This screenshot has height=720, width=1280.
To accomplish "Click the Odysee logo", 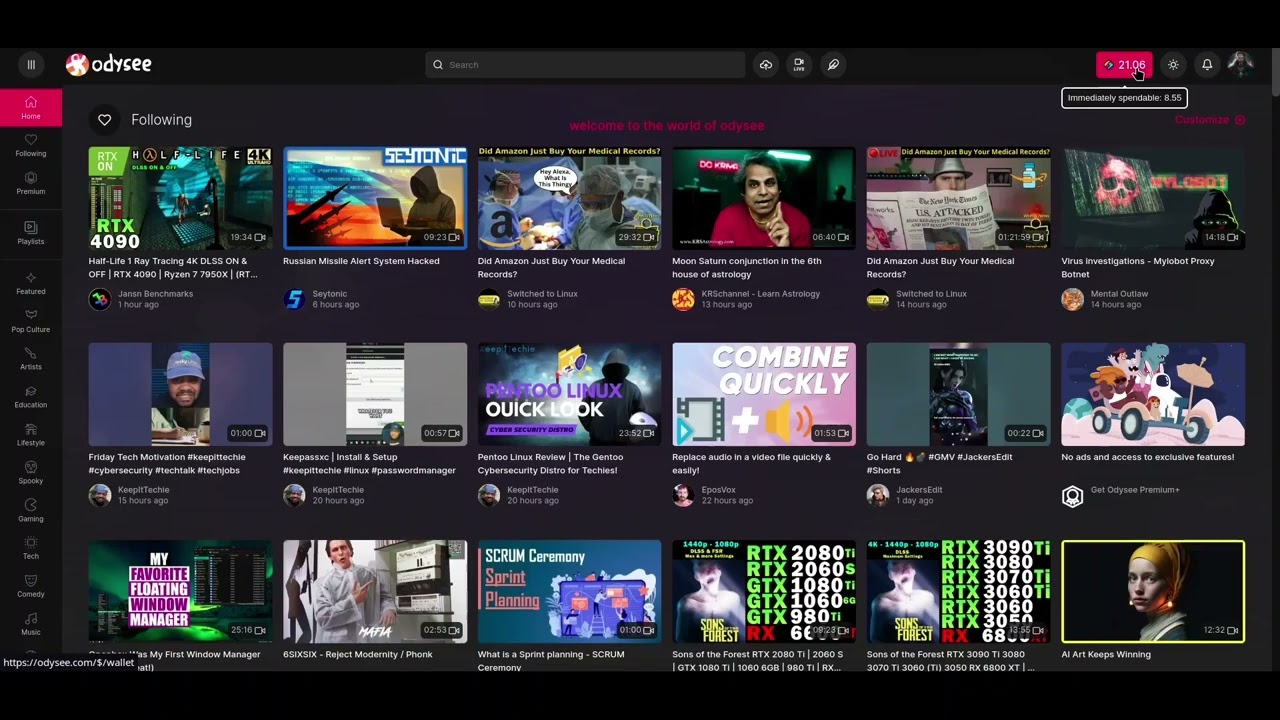I will point(109,65).
